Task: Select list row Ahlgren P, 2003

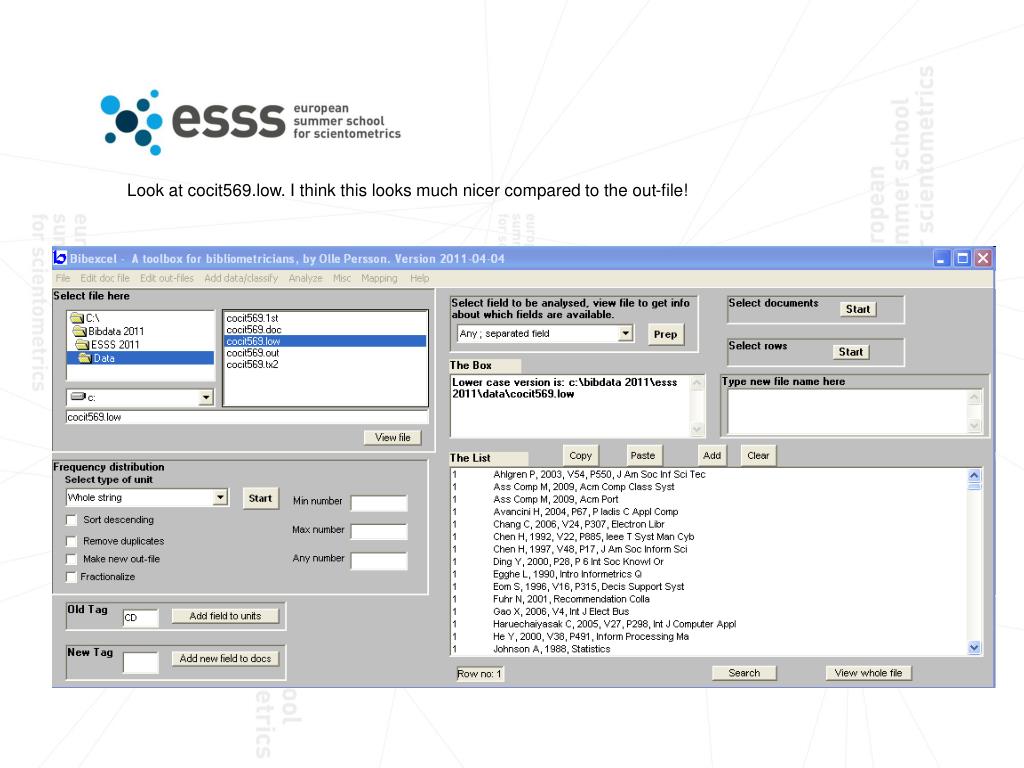Action: pos(599,474)
